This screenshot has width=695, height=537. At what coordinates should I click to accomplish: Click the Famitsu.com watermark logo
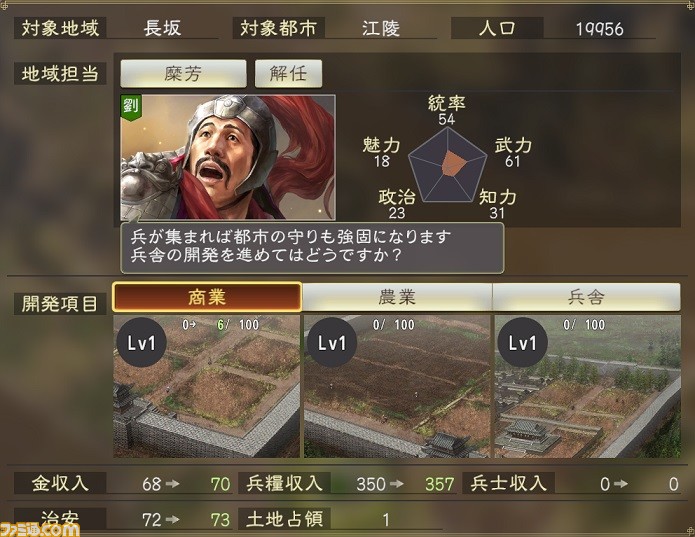click(x=40, y=529)
